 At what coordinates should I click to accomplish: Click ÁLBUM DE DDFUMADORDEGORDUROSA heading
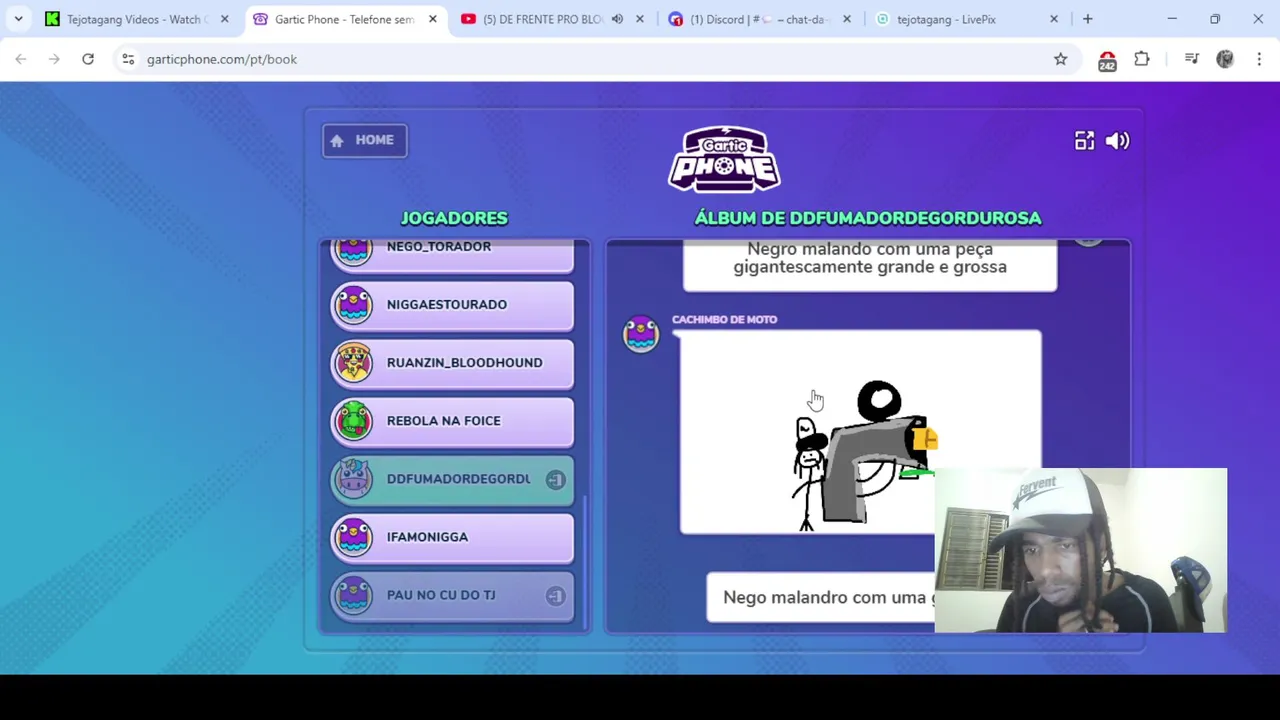click(x=868, y=218)
